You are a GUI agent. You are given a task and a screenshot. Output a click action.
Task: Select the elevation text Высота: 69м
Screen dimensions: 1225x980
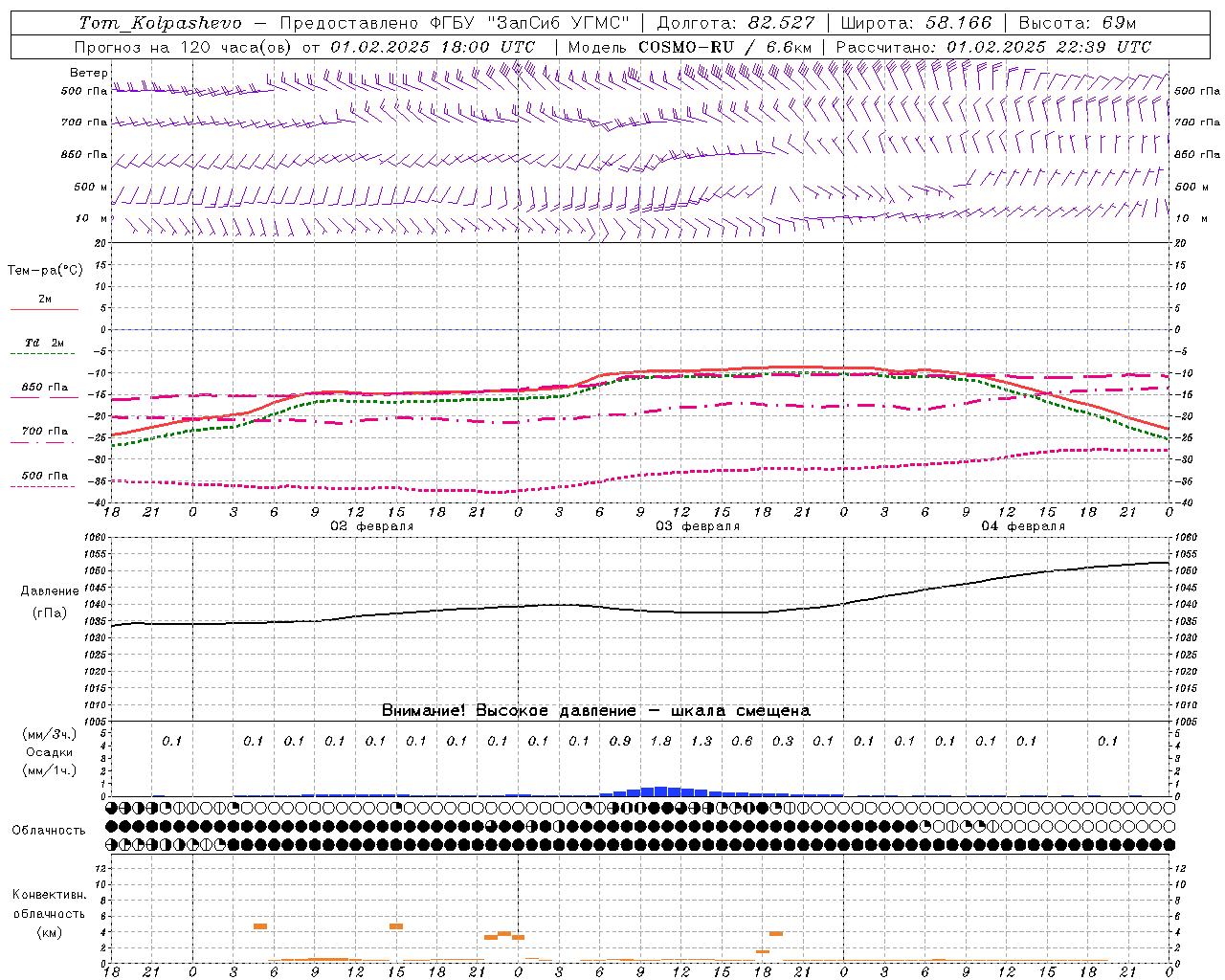1078,23
